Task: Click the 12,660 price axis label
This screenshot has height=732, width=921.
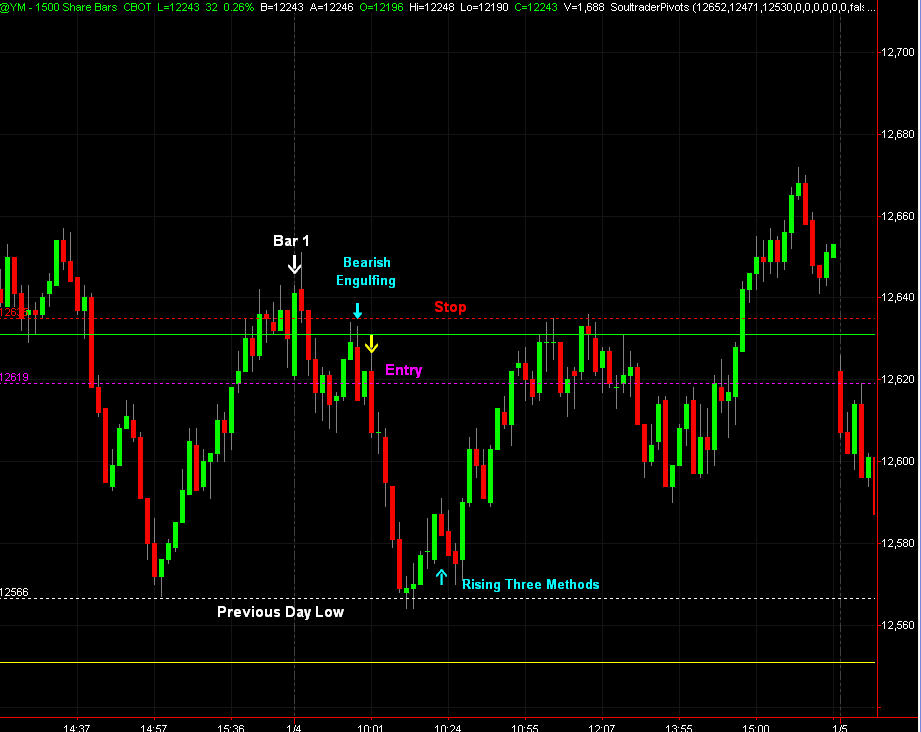Action: click(x=898, y=216)
